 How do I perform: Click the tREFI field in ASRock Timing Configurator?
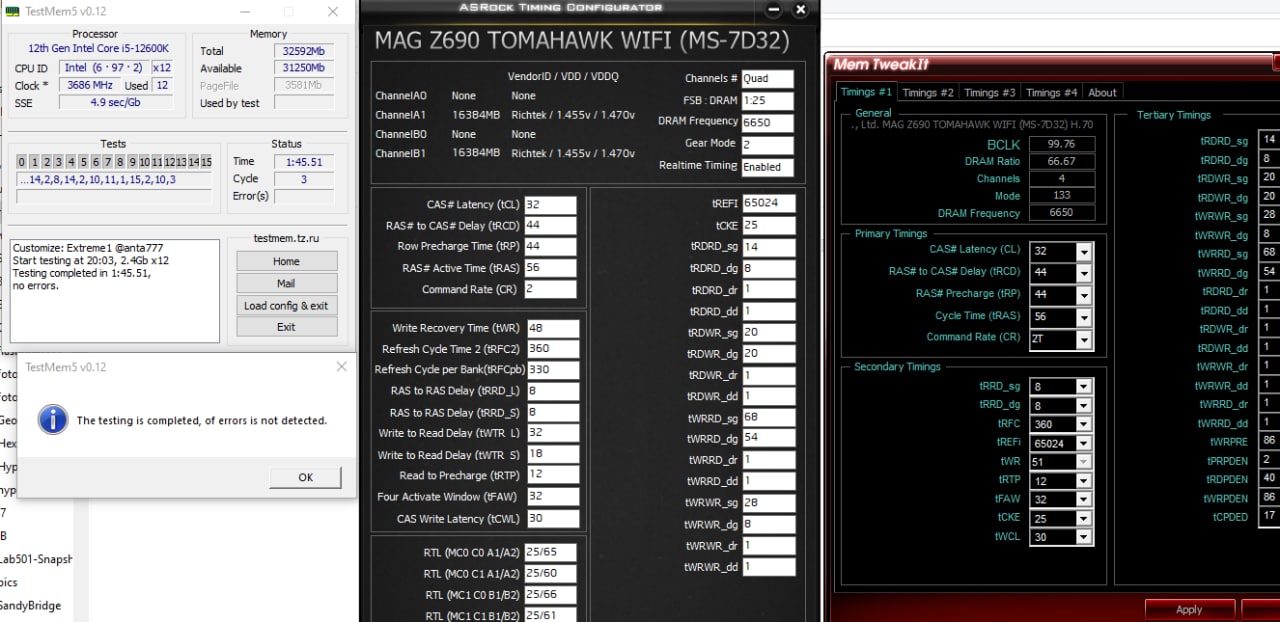click(x=768, y=203)
